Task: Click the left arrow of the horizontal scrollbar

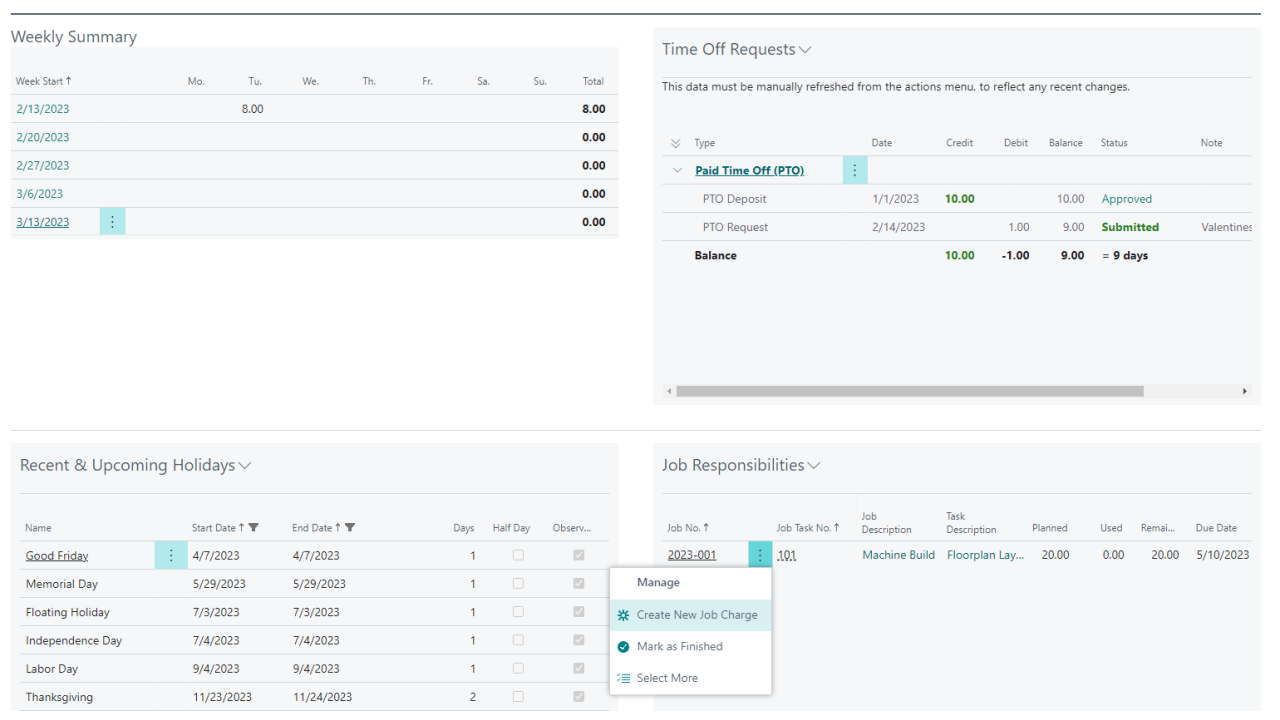Action: pyautogui.click(x=669, y=391)
